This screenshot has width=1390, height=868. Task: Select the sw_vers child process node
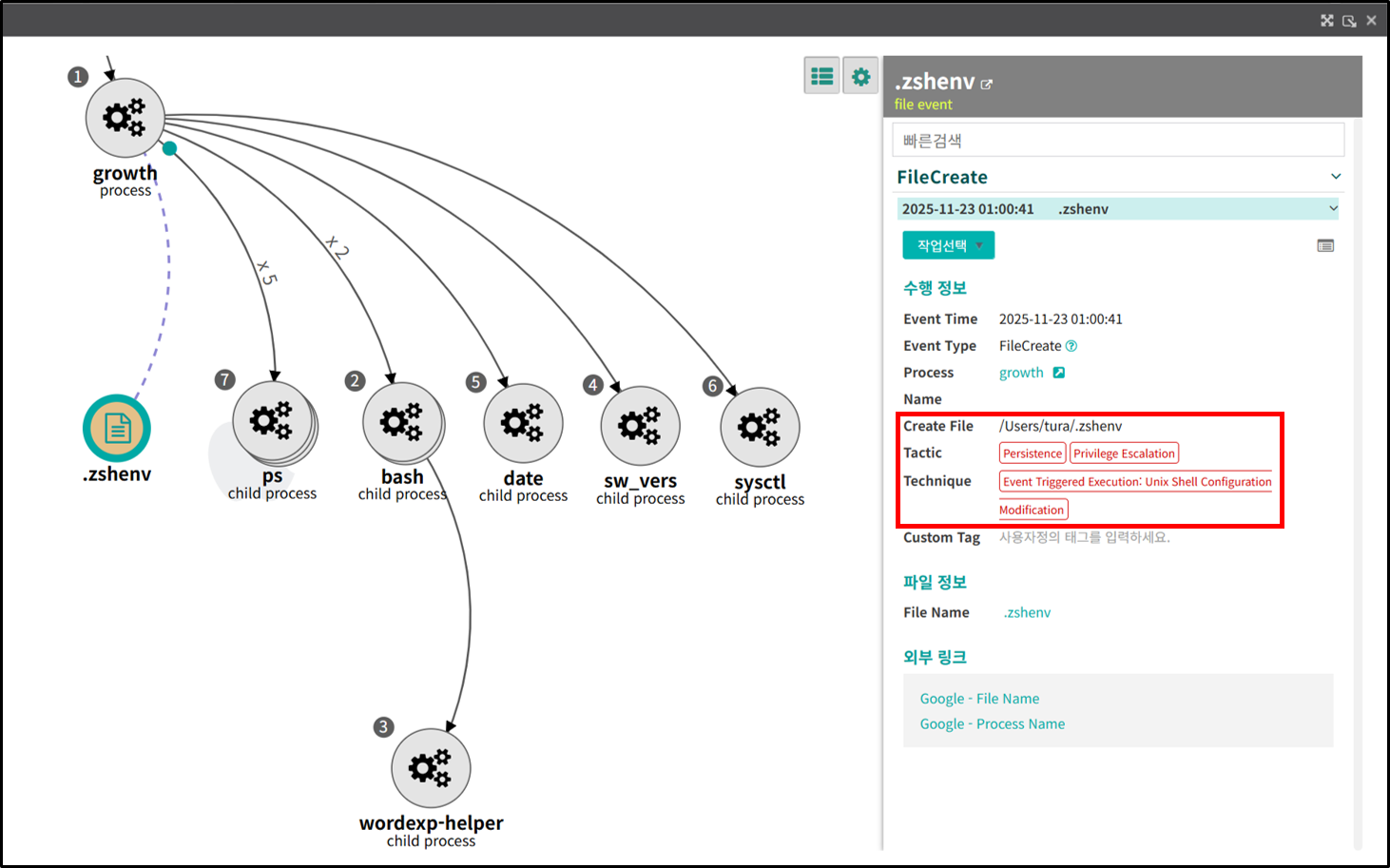pos(640,426)
